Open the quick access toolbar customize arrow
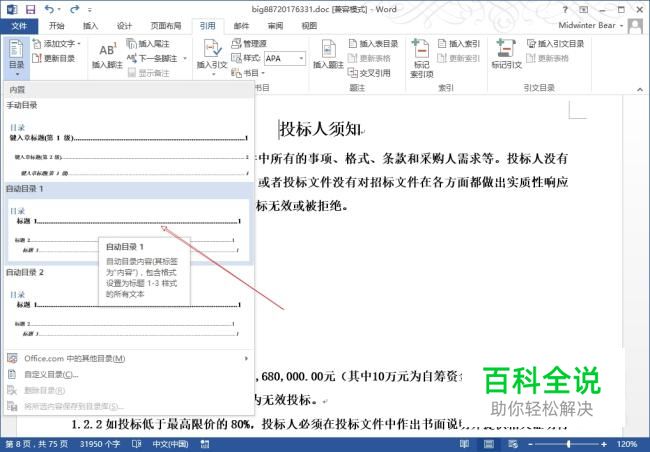 click(x=90, y=10)
